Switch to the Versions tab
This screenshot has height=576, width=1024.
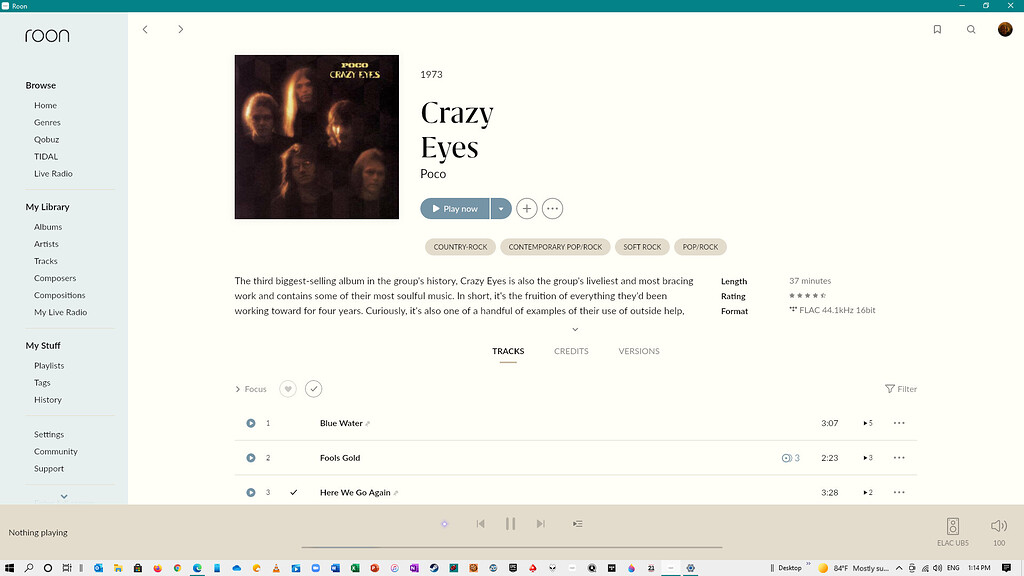click(x=639, y=351)
